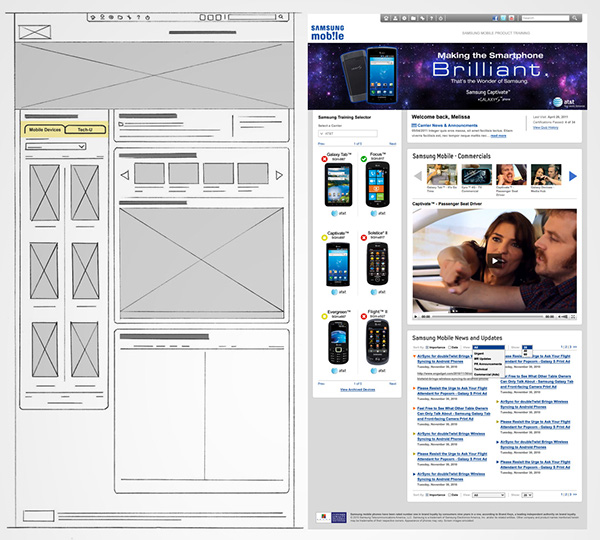Open the View Archived Devices link
The width and height of the screenshot is (600, 540).
pyautogui.click(x=357, y=390)
